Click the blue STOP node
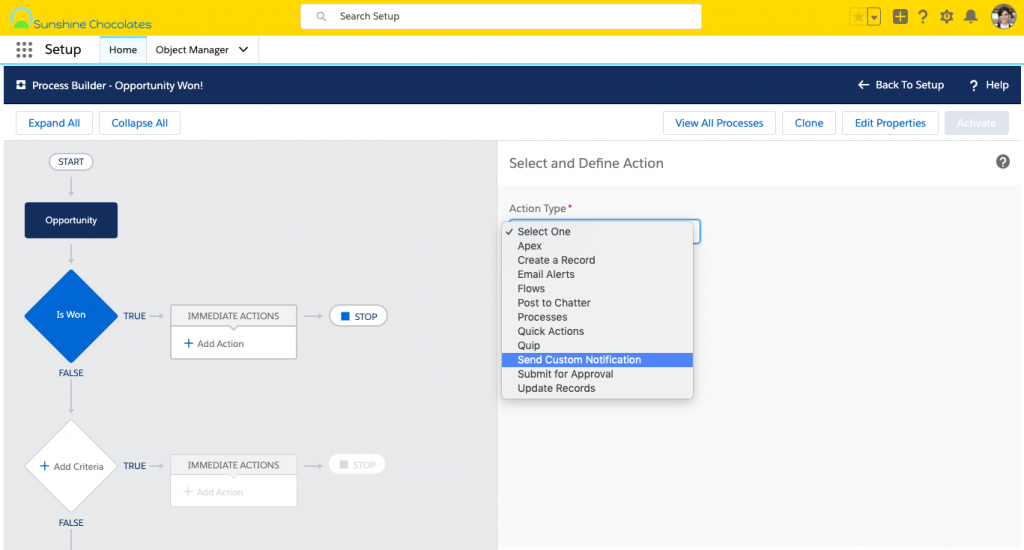Screen dimensions: 1024x550 point(359,316)
